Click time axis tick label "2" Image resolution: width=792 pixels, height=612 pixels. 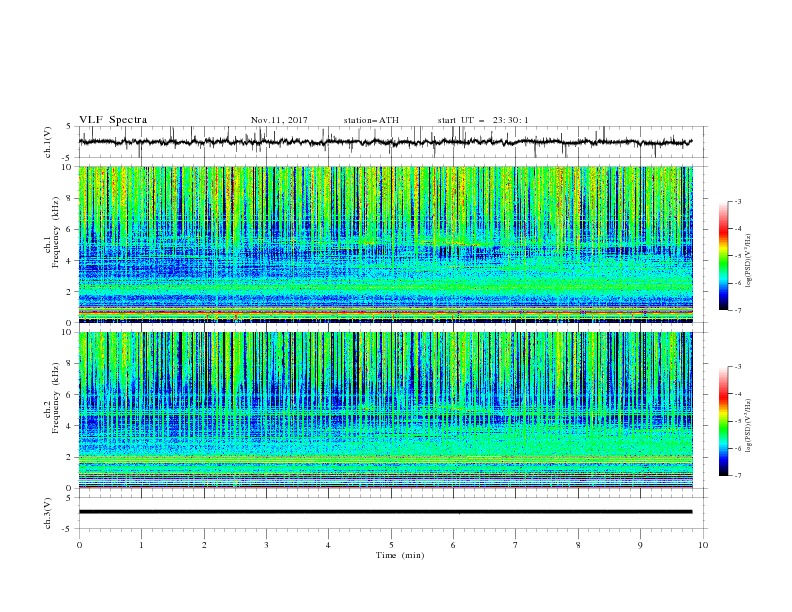(x=204, y=545)
